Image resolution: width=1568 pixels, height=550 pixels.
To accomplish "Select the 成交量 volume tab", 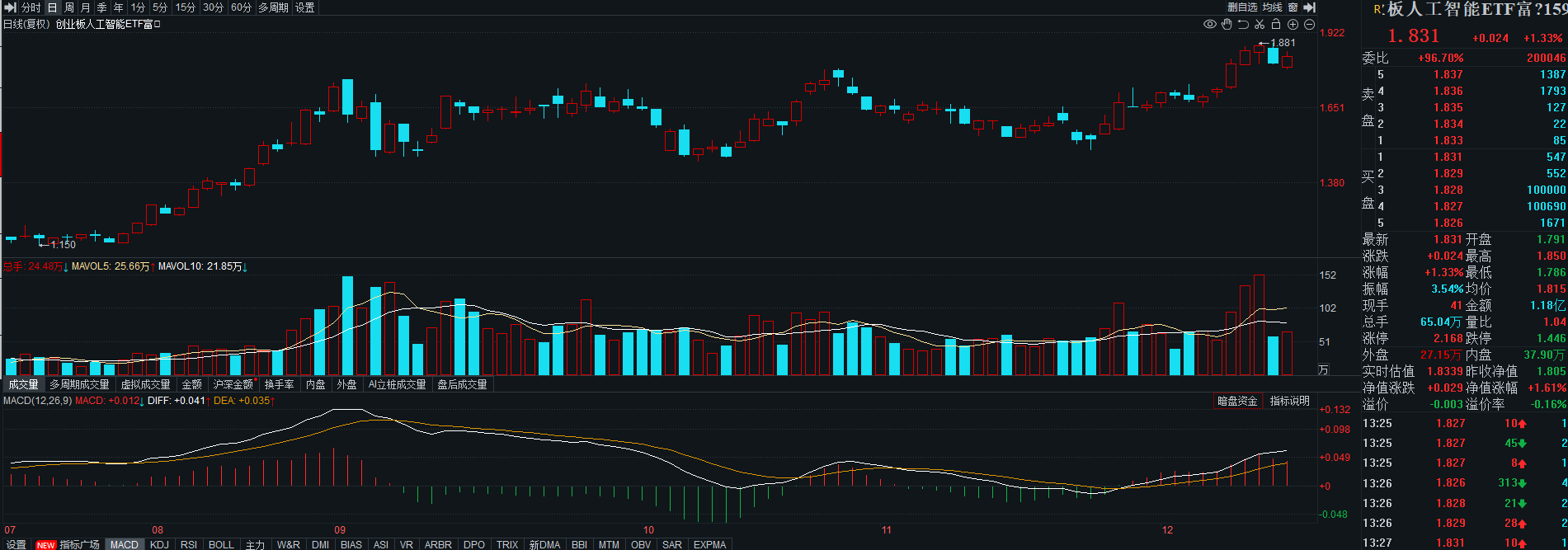I will pos(23,384).
